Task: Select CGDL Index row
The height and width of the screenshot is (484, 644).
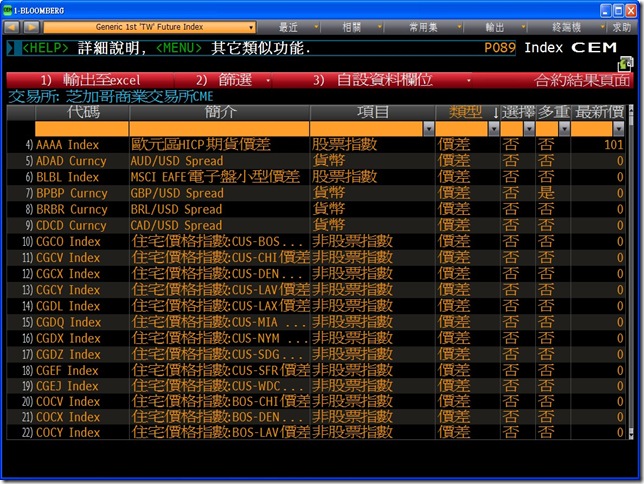Action: point(316,306)
